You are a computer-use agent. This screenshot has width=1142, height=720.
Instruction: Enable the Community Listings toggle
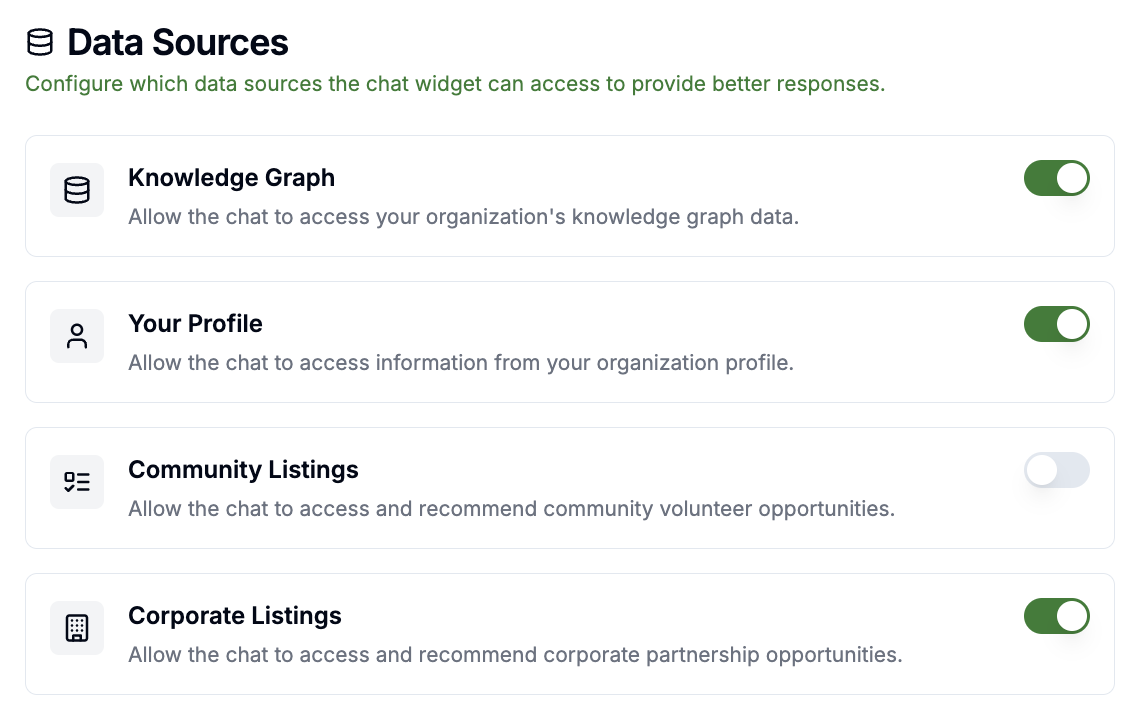click(x=1056, y=470)
